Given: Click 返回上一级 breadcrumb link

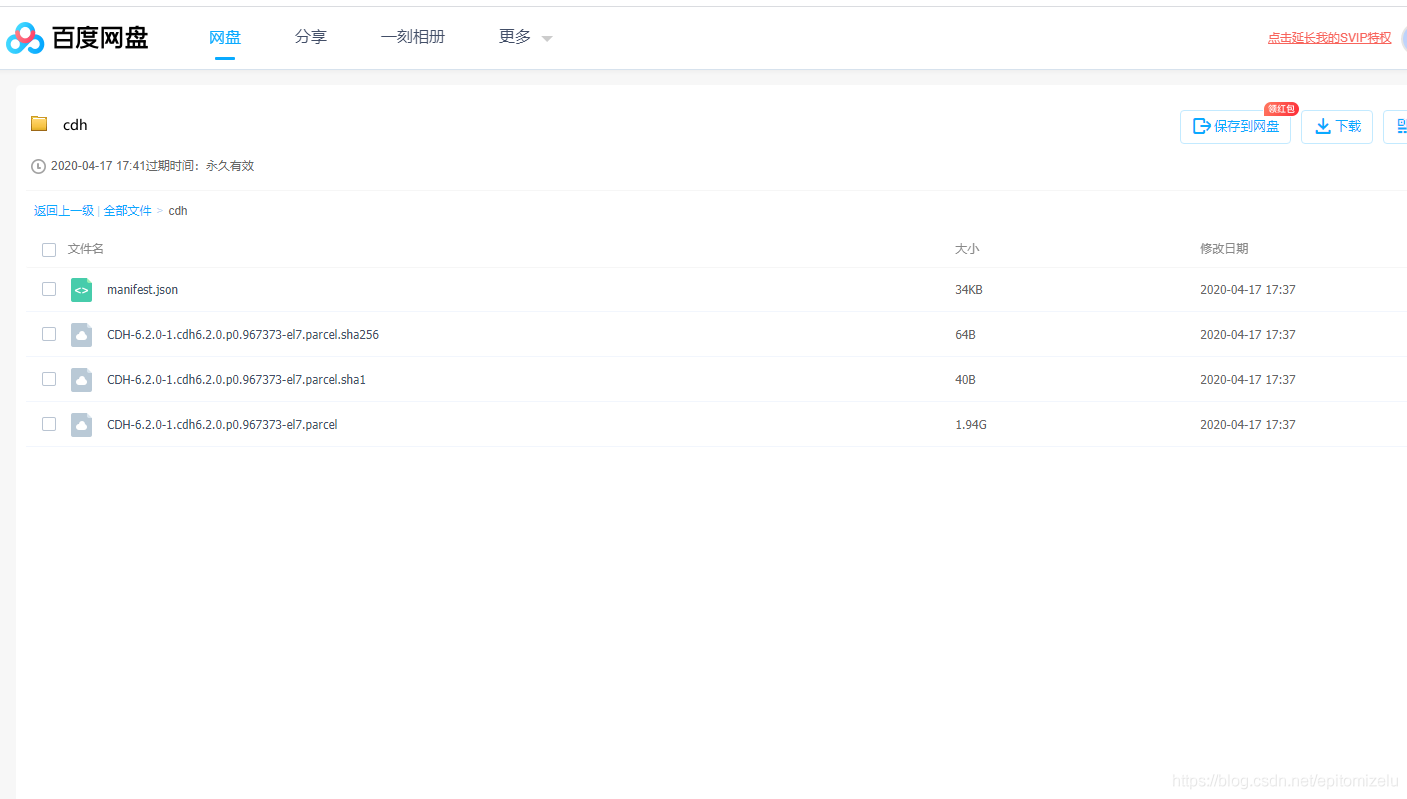Looking at the screenshot, I should [64, 211].
